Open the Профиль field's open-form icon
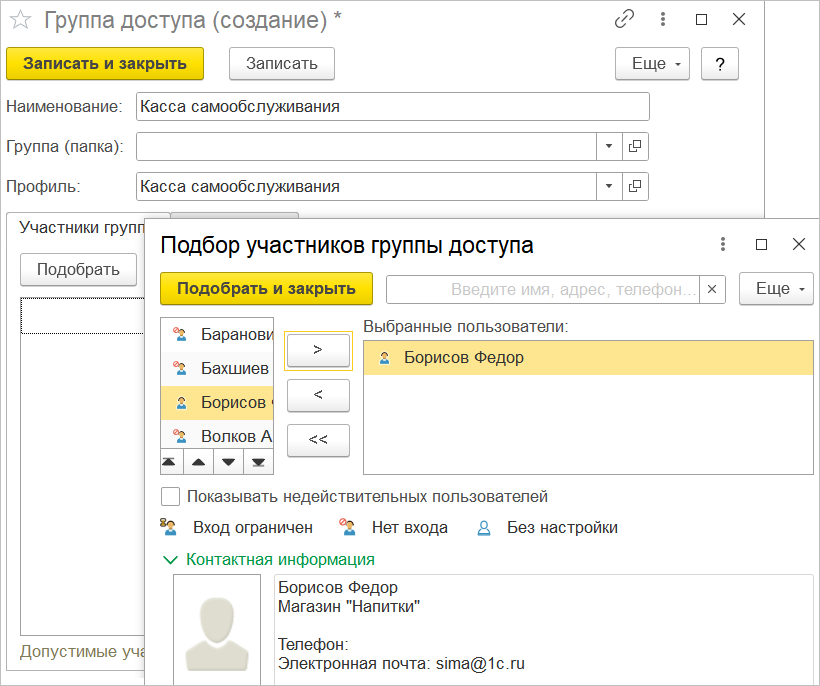 point(635,186)
